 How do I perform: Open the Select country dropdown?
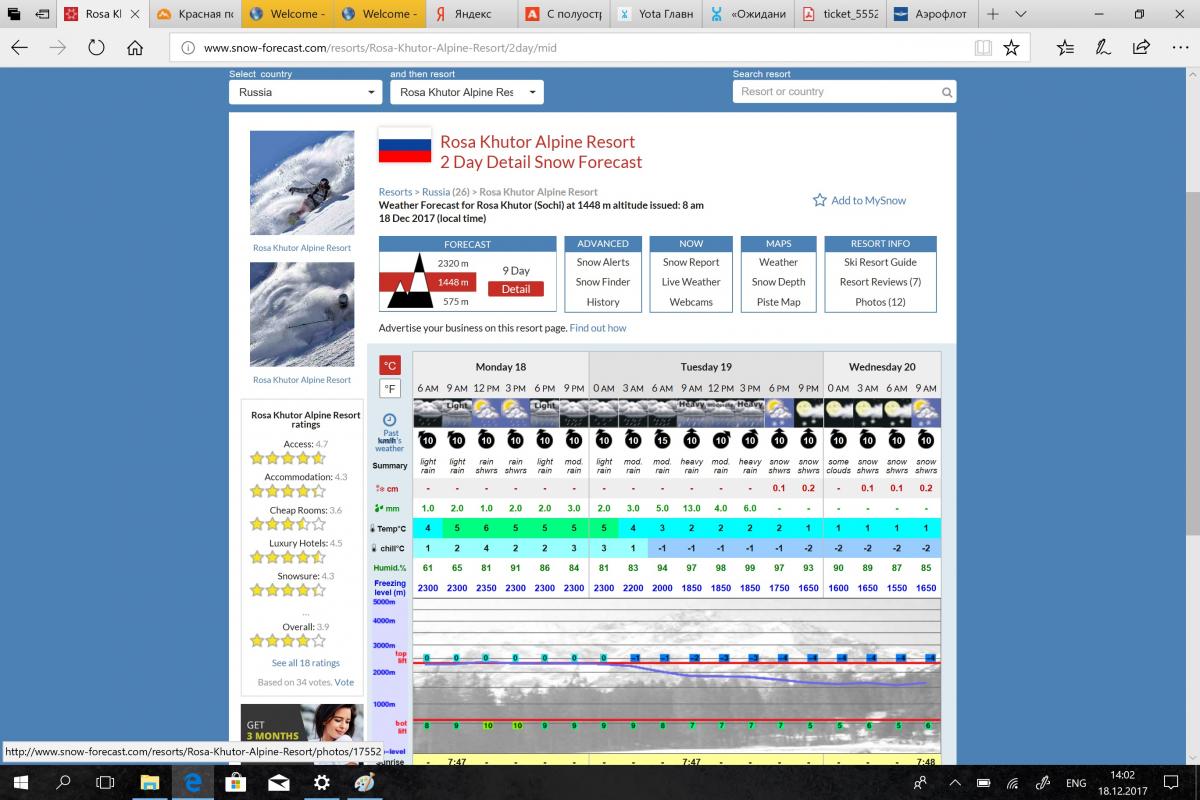[x=305, y=92]
